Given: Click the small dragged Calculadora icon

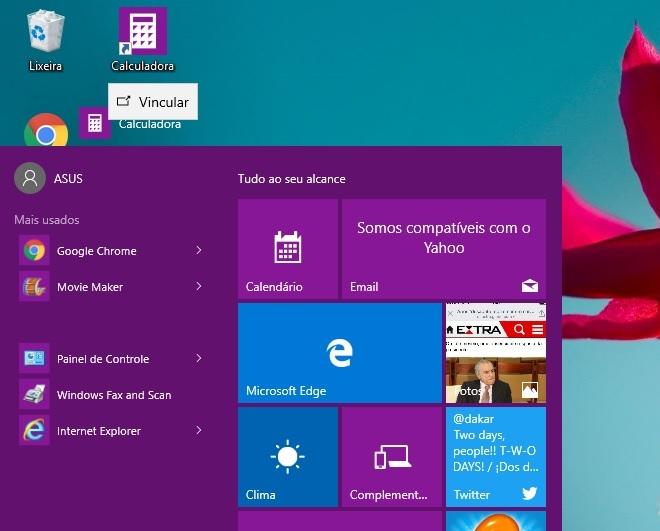Looking at the screenshot, I should click(95, 123).
